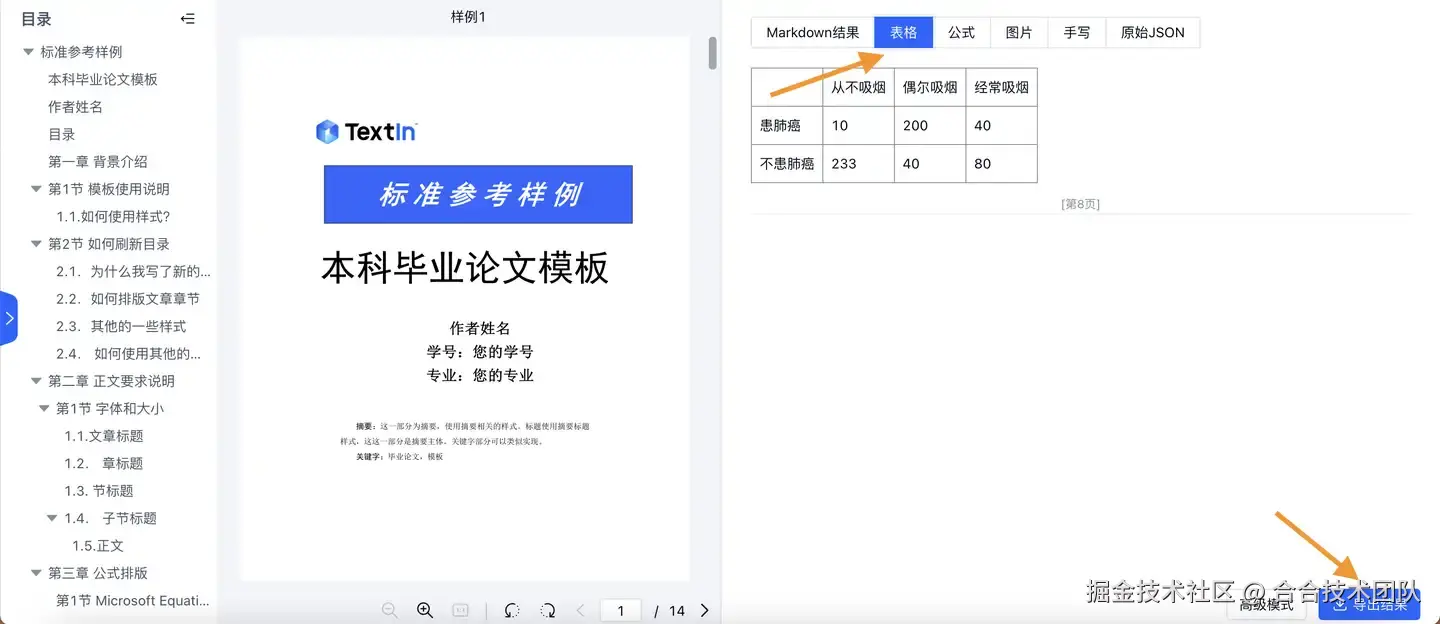Viewport: 1440px width, 624px height.
Task: Click the table cell with 80
Action: click(x=1002, y=163)
